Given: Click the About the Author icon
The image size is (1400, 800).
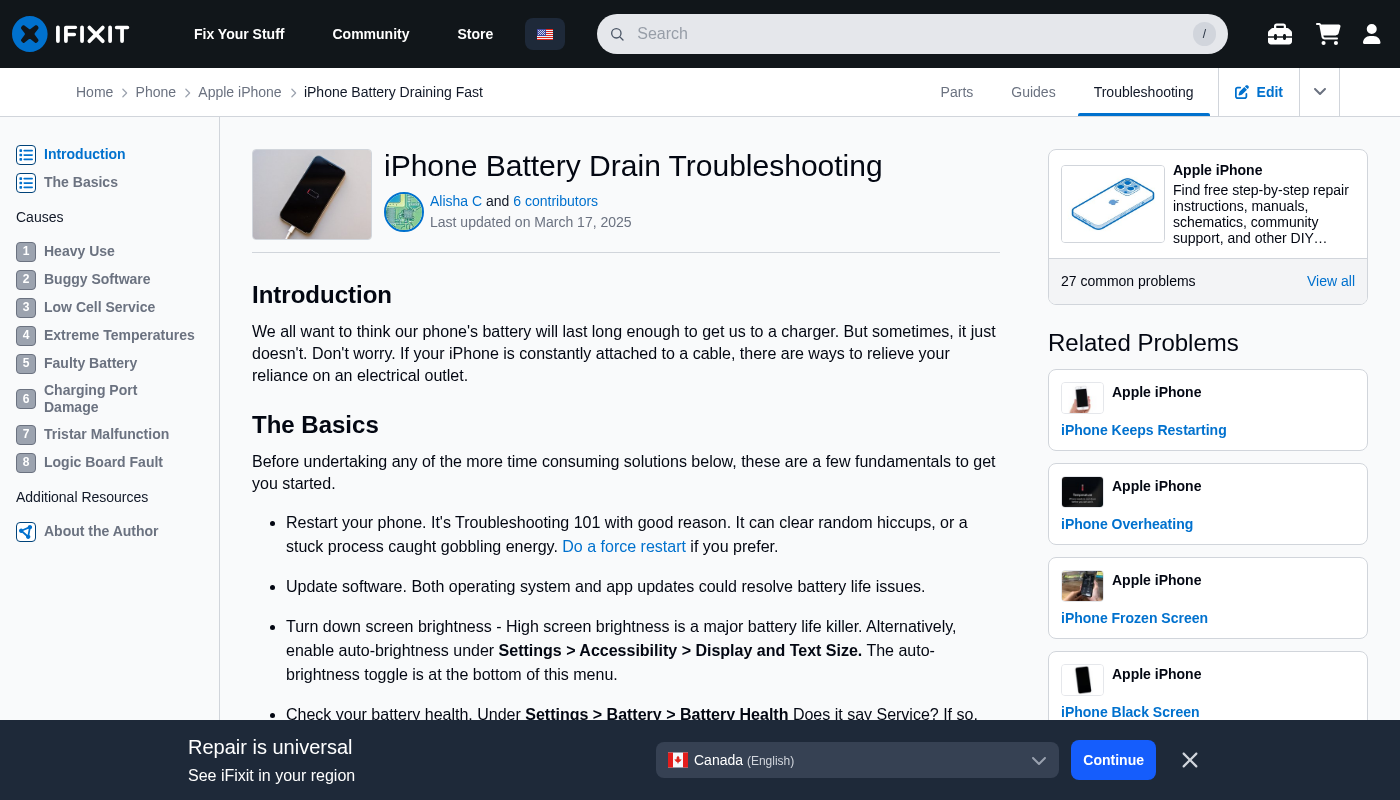Looking at the screenshot, I should point(26,532).
